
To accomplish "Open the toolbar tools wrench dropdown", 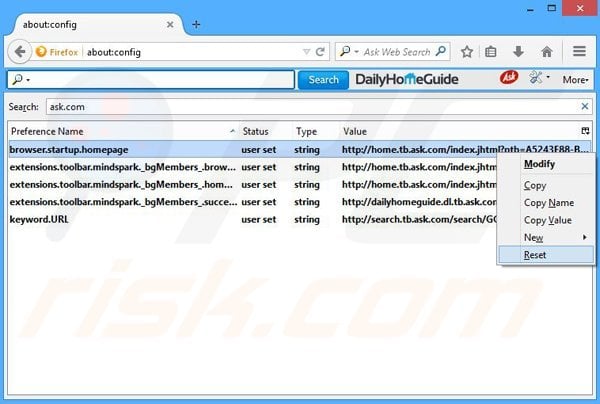I will (x=539, y=78).
